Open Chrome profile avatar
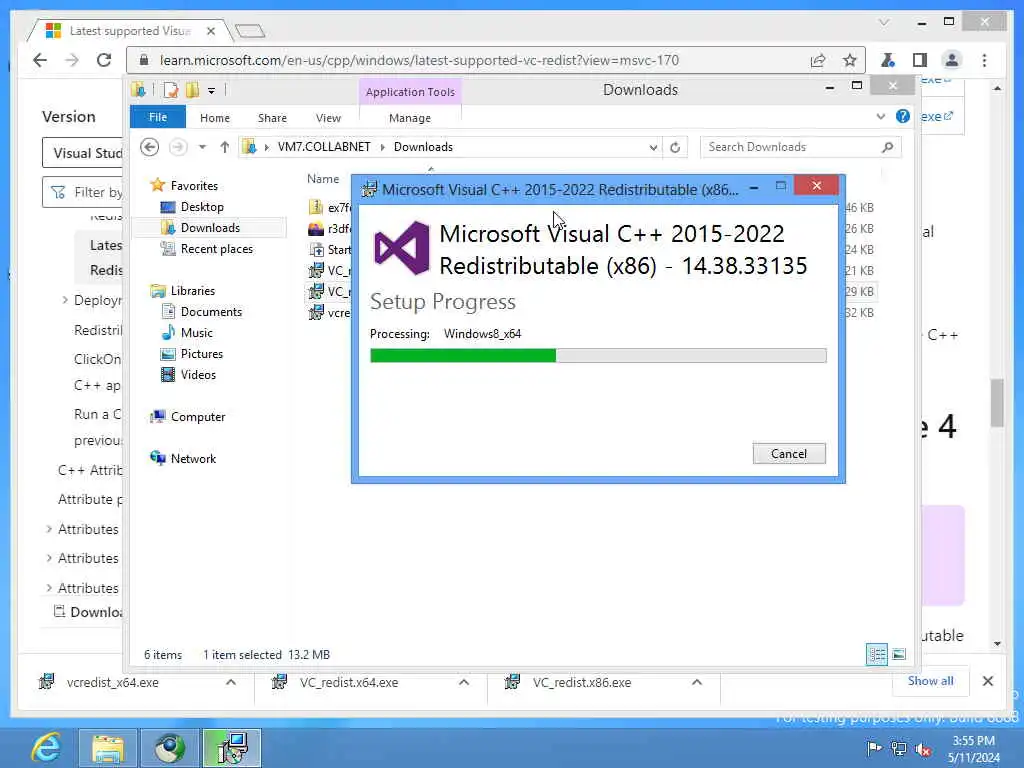 pyautogui.click(x=952, y=60)
